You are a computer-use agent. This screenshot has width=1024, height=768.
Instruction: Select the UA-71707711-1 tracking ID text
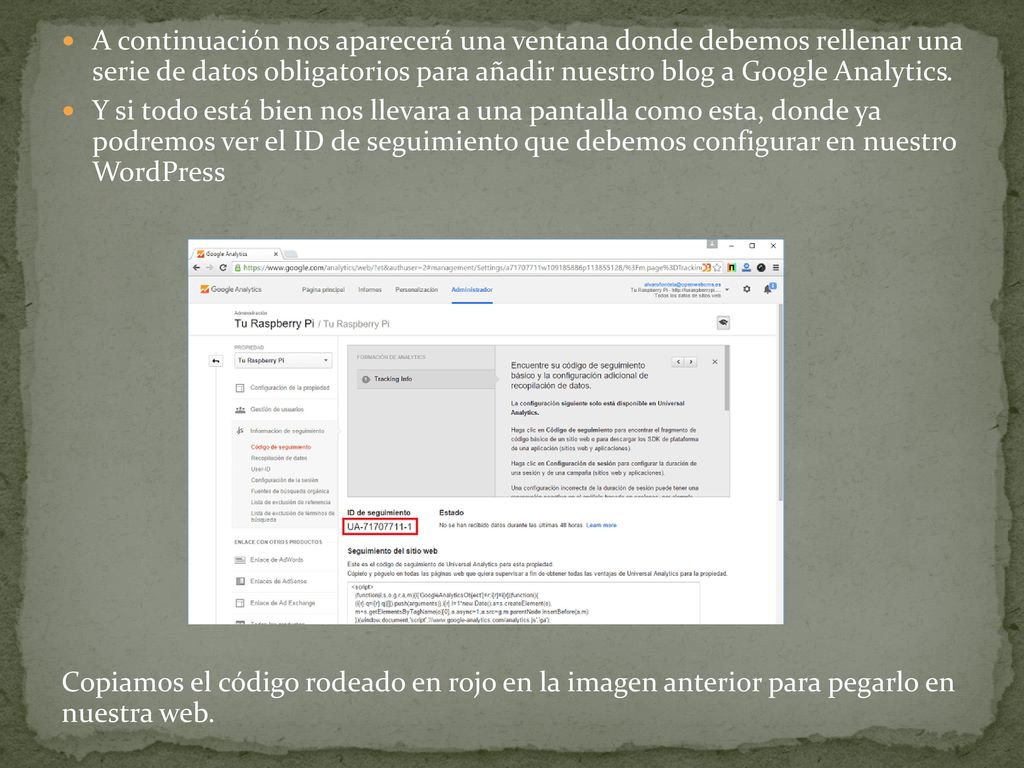click(379, 527)
